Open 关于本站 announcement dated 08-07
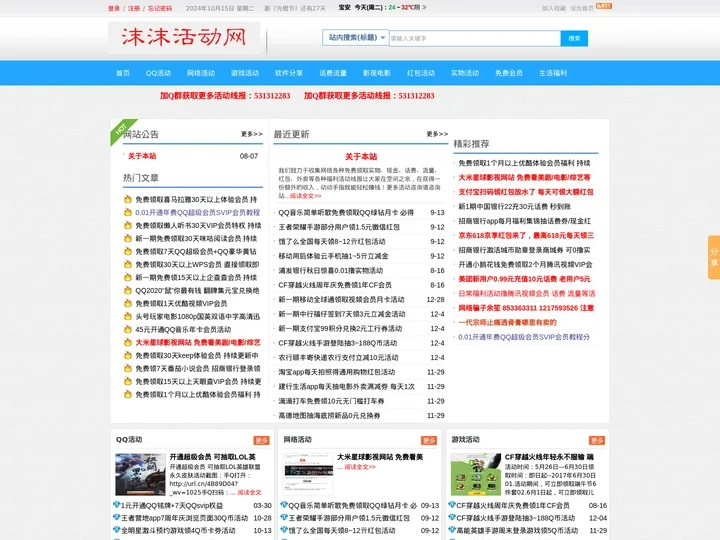 click(142, 156)
